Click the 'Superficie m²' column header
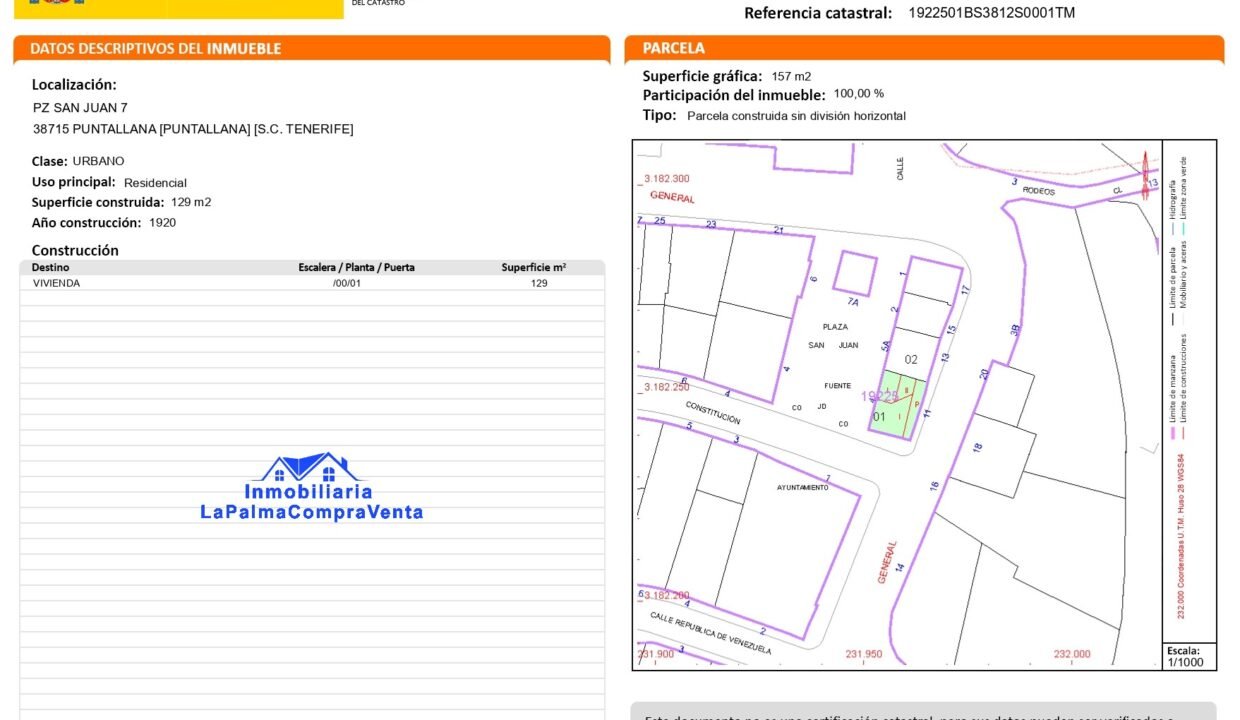 click(x=534, y=268)
